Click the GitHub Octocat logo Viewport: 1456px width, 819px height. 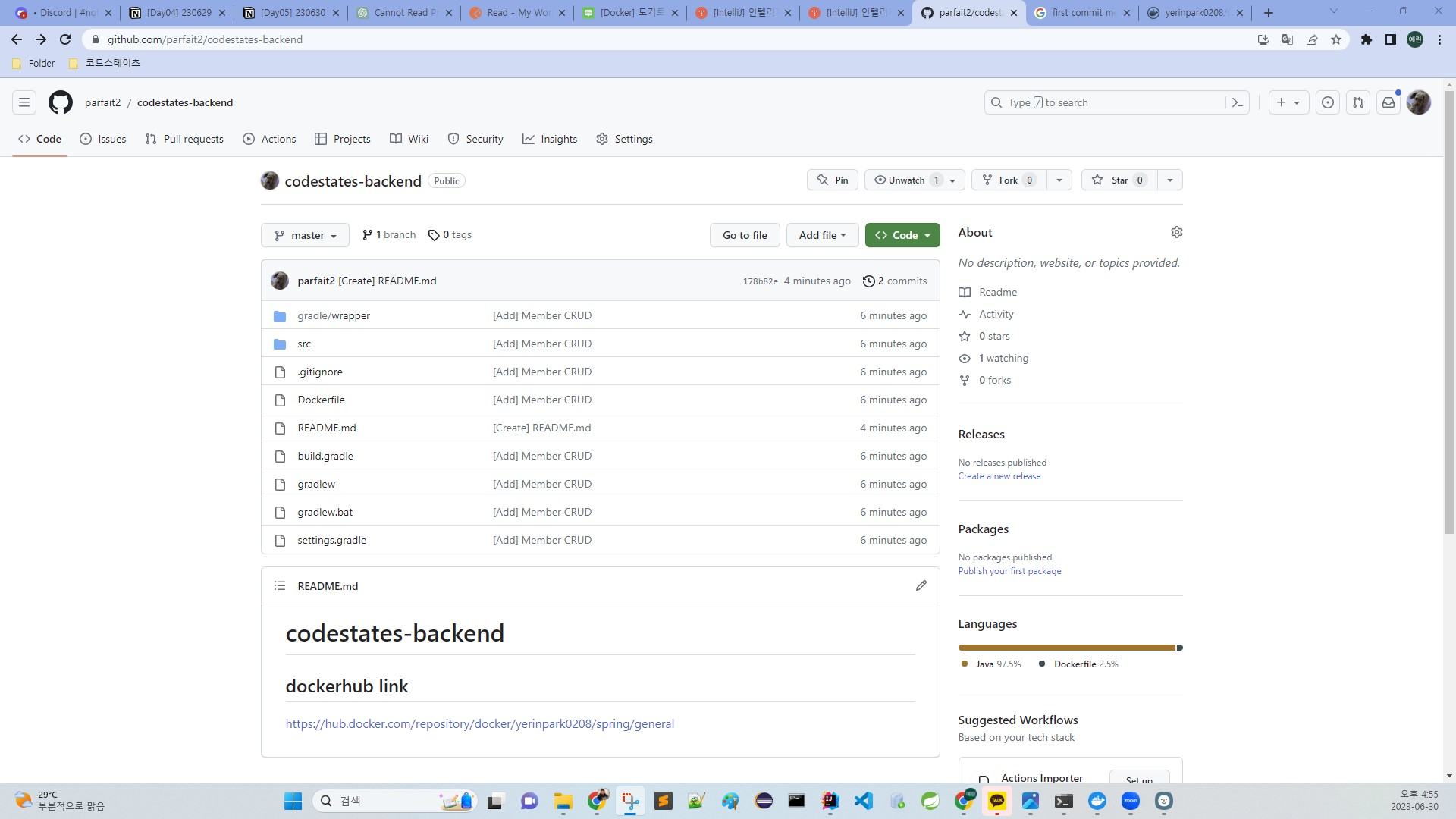(x=61, y=102)
